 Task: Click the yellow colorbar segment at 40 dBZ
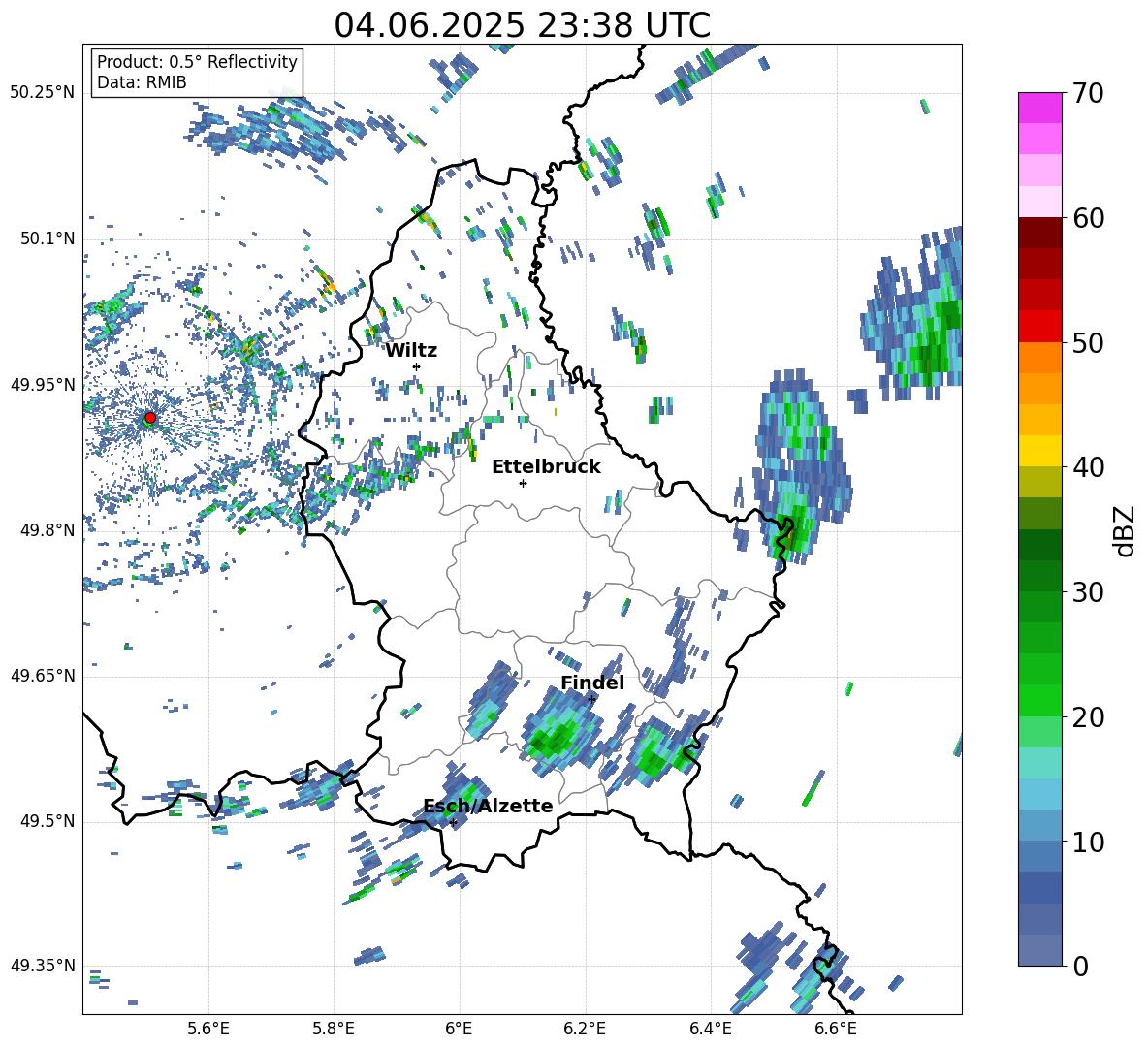click(1039, 451)
